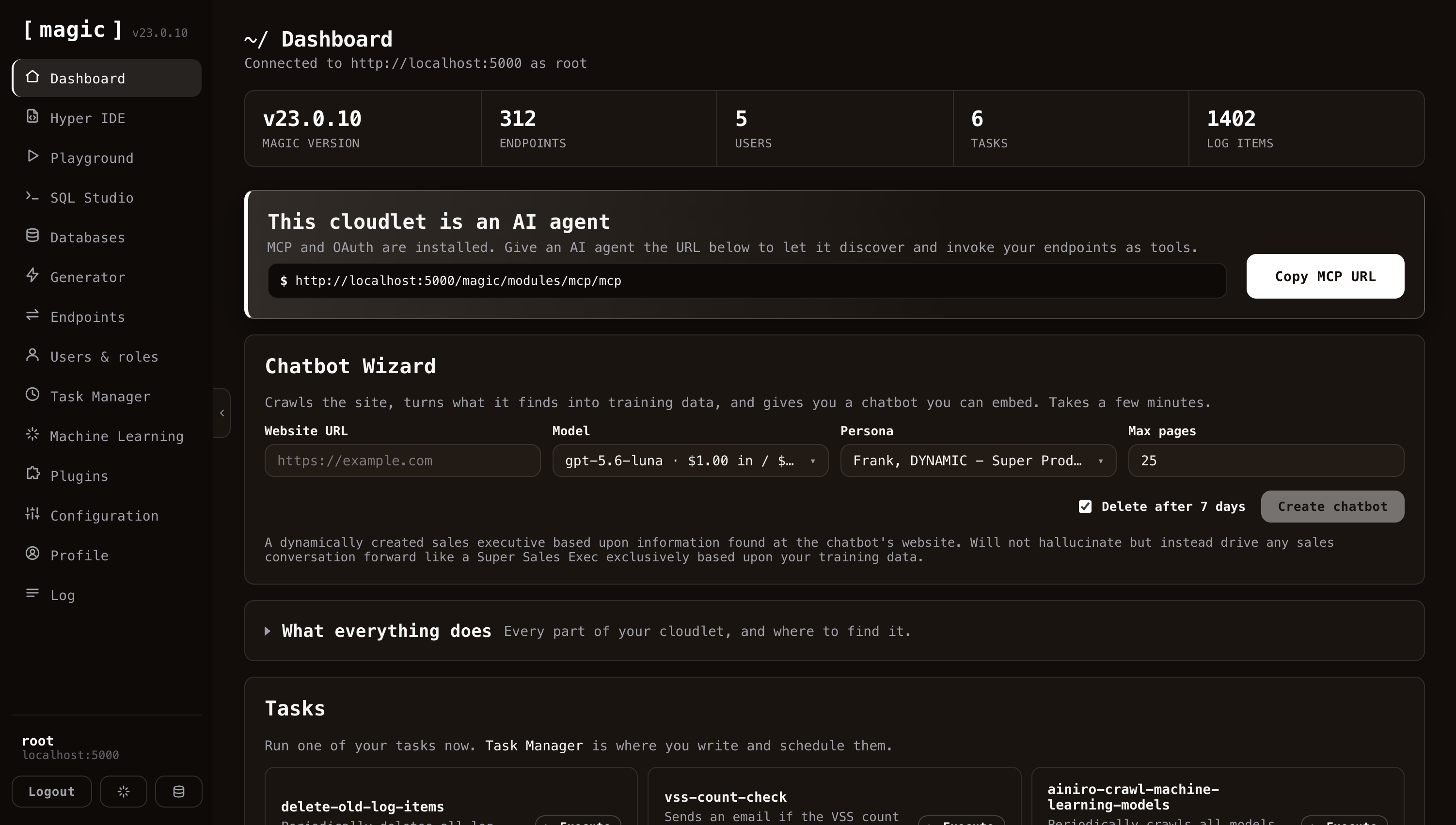Open the Log page
The width and height of the screenshot is (1456, 825).
pos(107,594)
